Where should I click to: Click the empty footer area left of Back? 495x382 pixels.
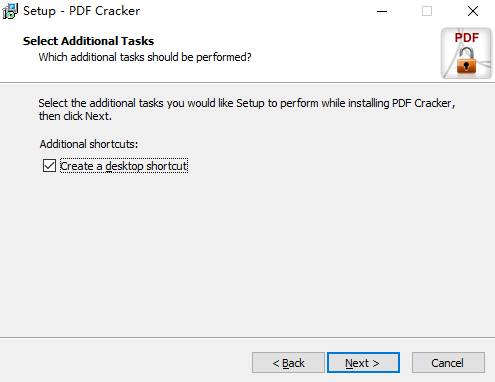click(x=125, y=362)
